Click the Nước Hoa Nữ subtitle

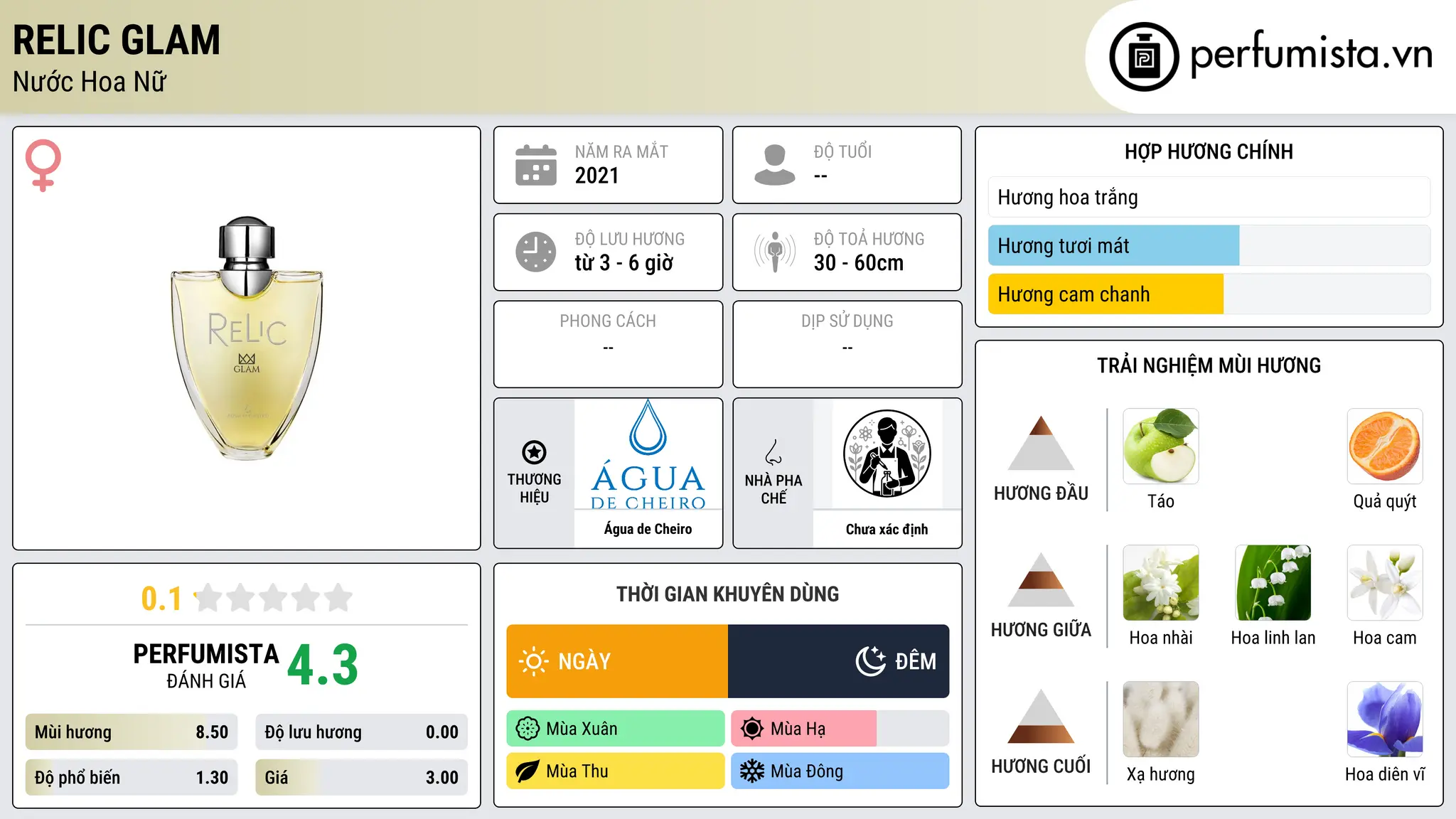(x=90, y=82)
